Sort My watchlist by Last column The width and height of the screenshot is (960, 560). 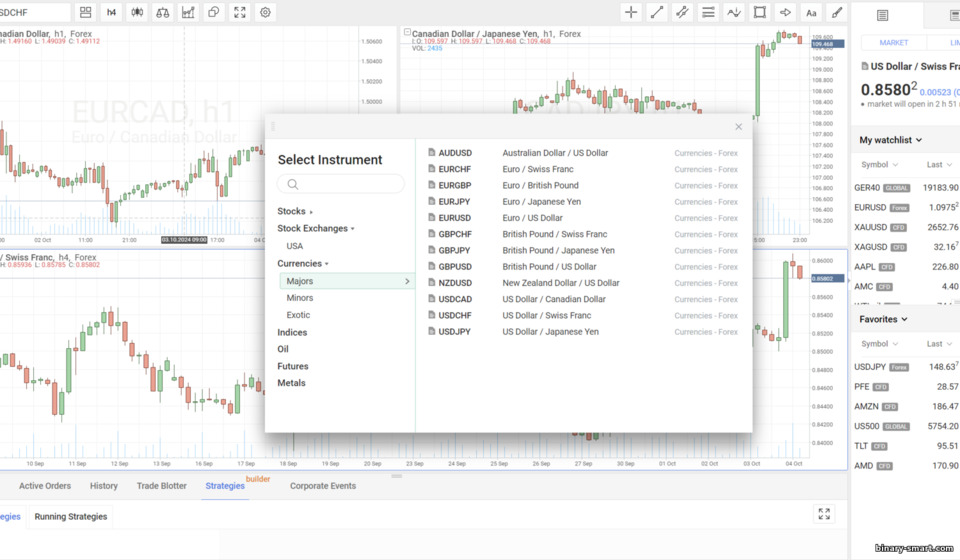[x=939, y=165]
